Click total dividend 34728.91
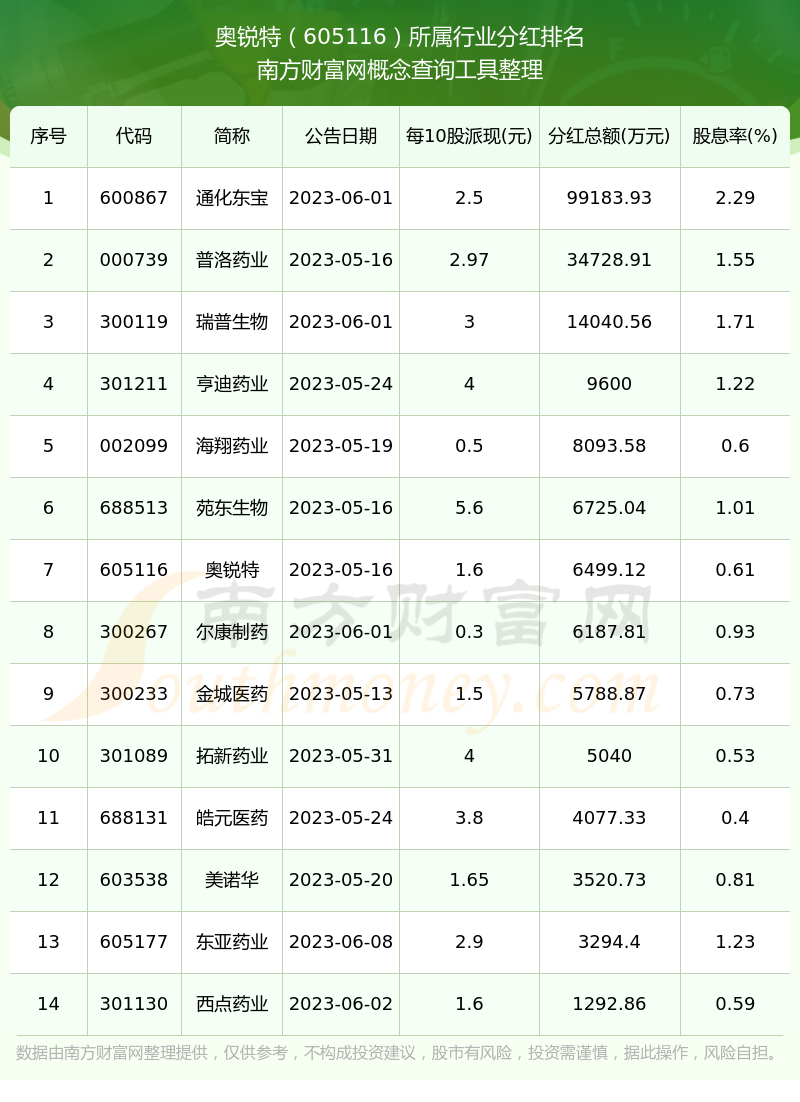Image resolution: width=800 pixels, height=1102 pixels. [609, 260]
